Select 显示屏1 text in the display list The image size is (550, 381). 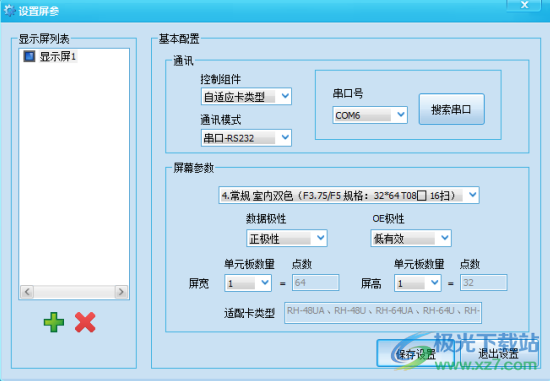pyautogui.click(x=58, y=56)
